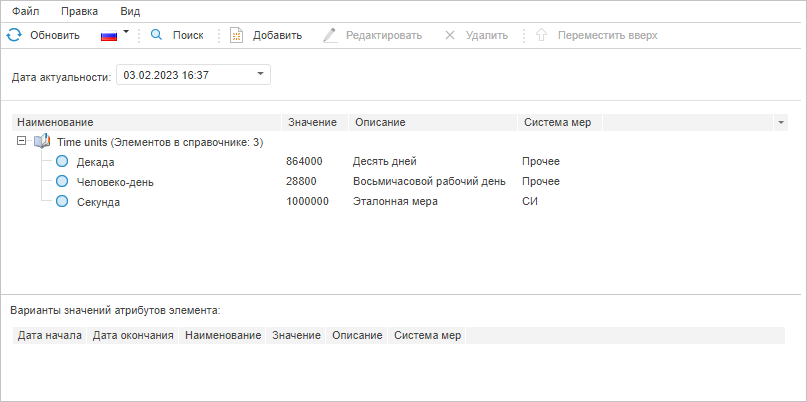Viewport: 807px width, 402px height.
Task: Click the Russian flag language icon
Action: (109, 35)
